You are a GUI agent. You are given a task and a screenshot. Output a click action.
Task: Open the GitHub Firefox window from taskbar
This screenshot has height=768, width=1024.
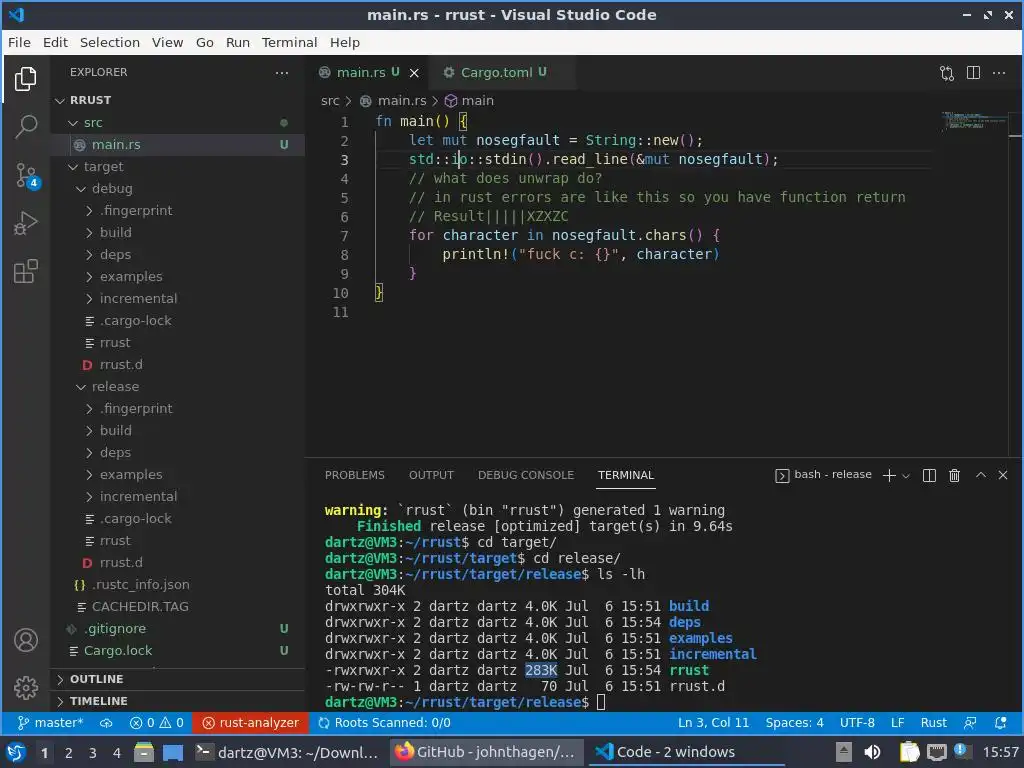click(485, 752)
